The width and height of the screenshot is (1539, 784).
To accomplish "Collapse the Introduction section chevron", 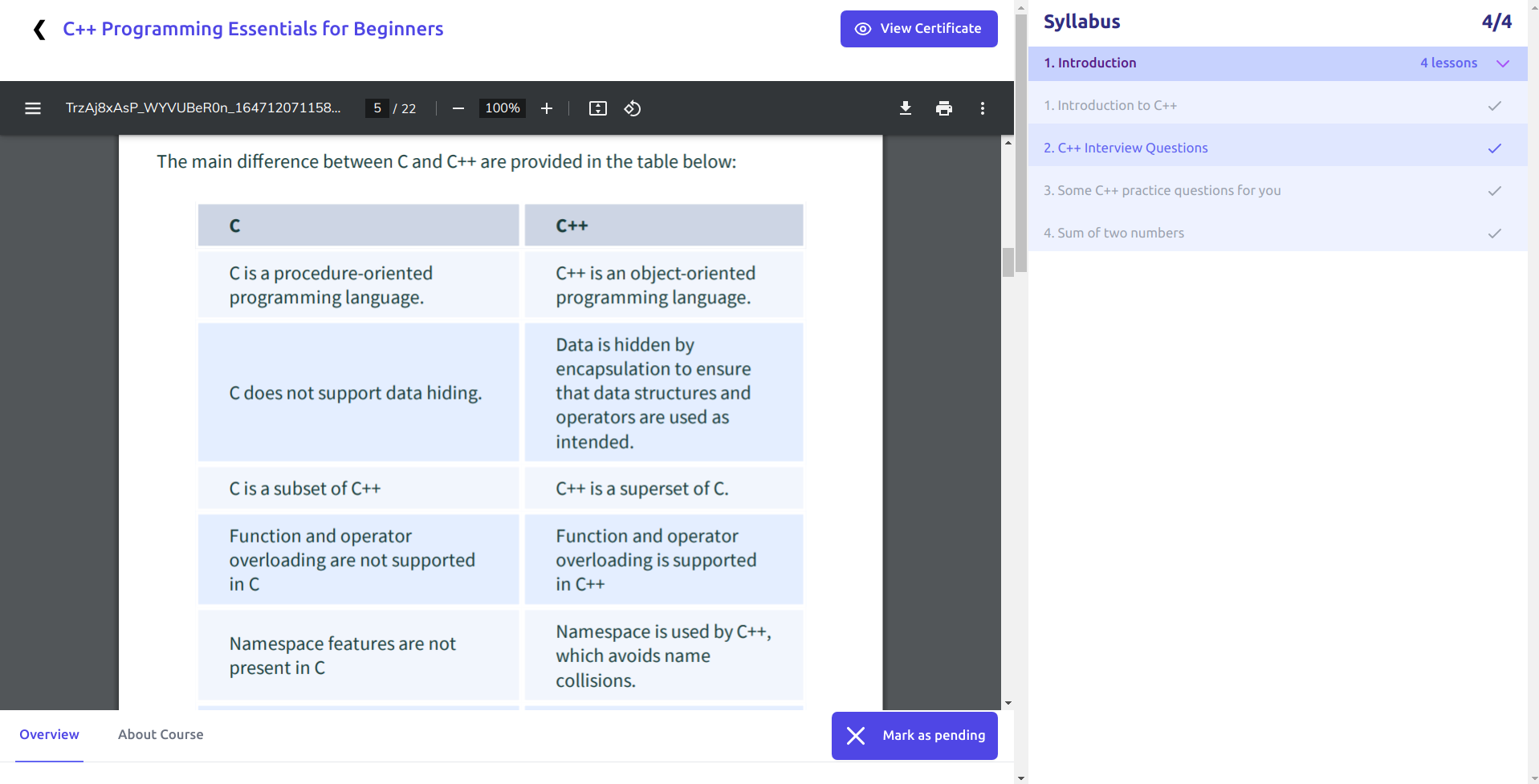I will (1503, 63).
